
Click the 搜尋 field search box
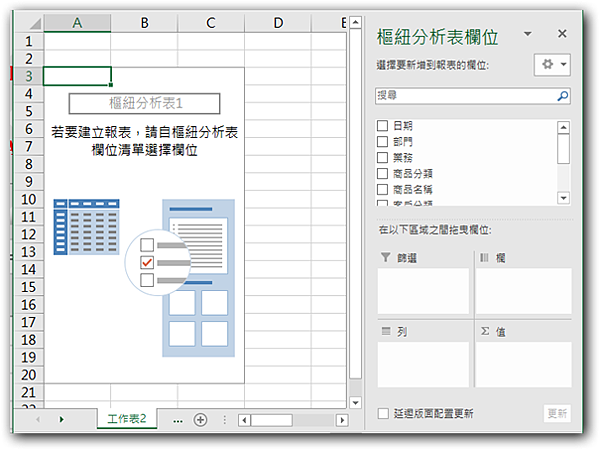click(473, 96)
